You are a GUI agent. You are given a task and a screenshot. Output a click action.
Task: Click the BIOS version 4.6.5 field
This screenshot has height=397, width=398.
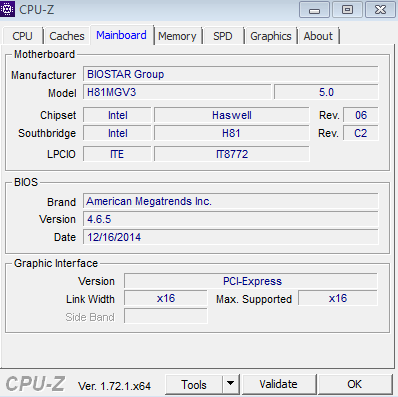pos(231,219)
